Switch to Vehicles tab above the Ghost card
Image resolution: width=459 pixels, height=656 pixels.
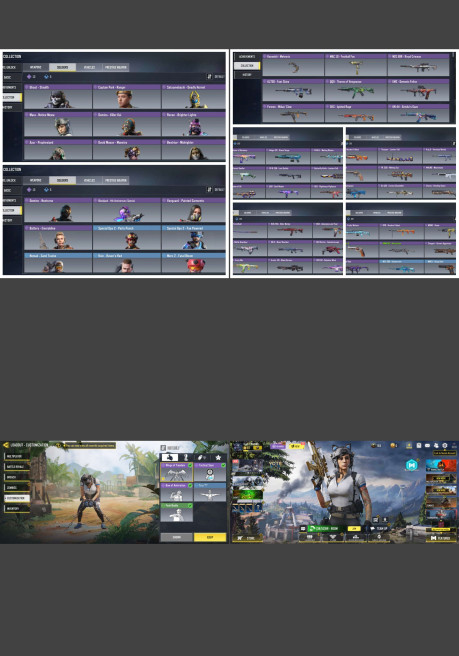[89, 67]
